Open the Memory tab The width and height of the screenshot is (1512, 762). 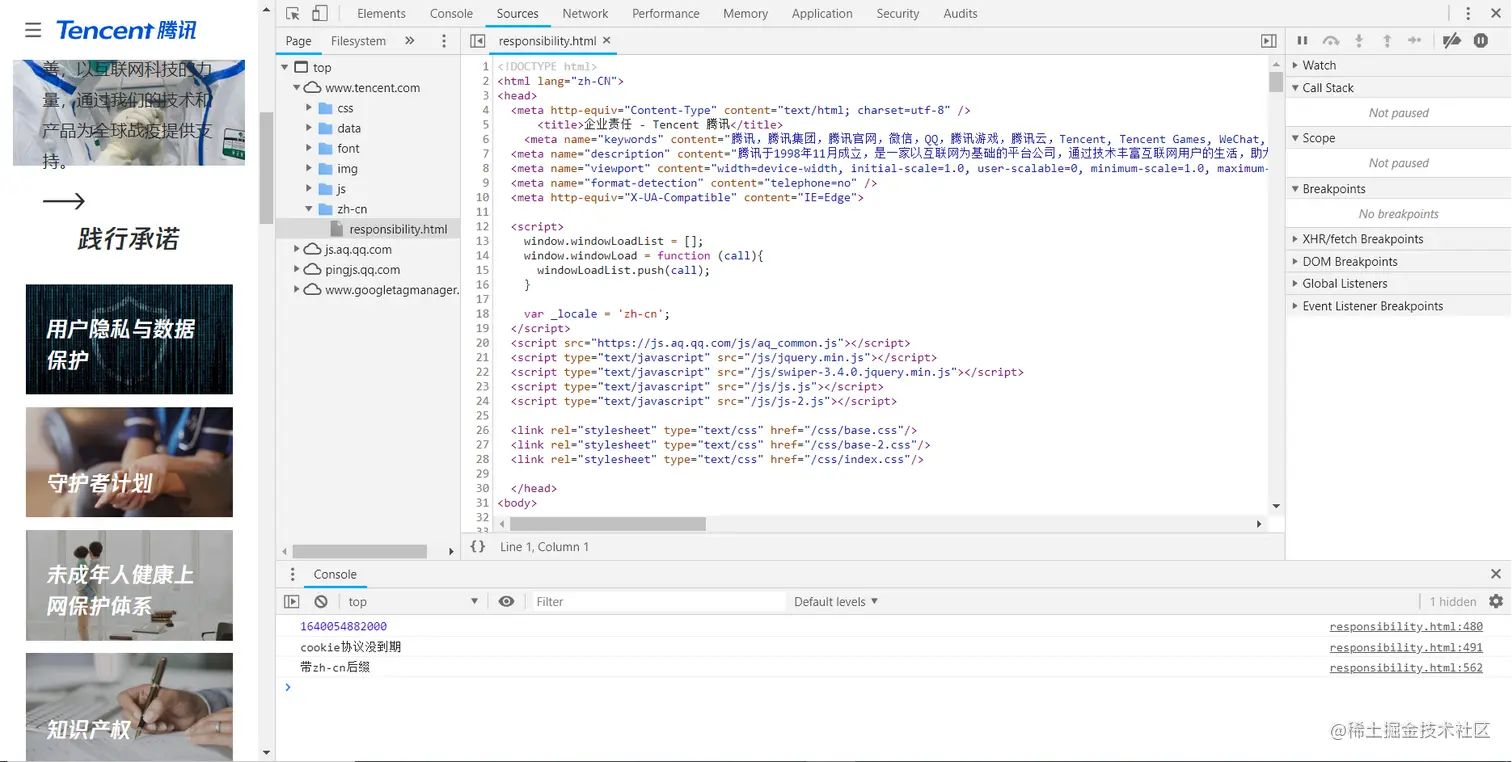(x=745, y=14)
